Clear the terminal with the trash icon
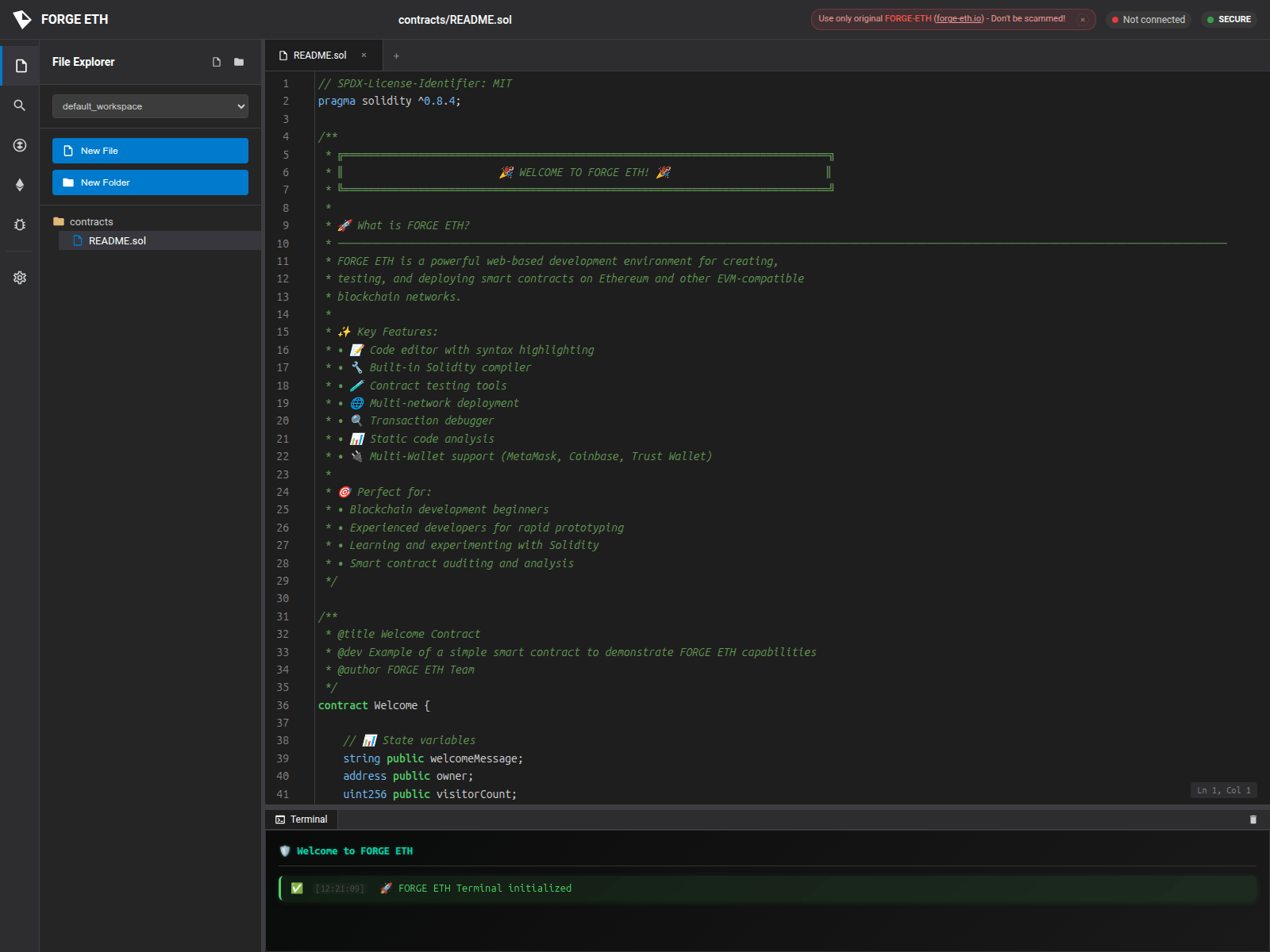This screenshot has width=1270, height=952. [x=1253, y=819]
